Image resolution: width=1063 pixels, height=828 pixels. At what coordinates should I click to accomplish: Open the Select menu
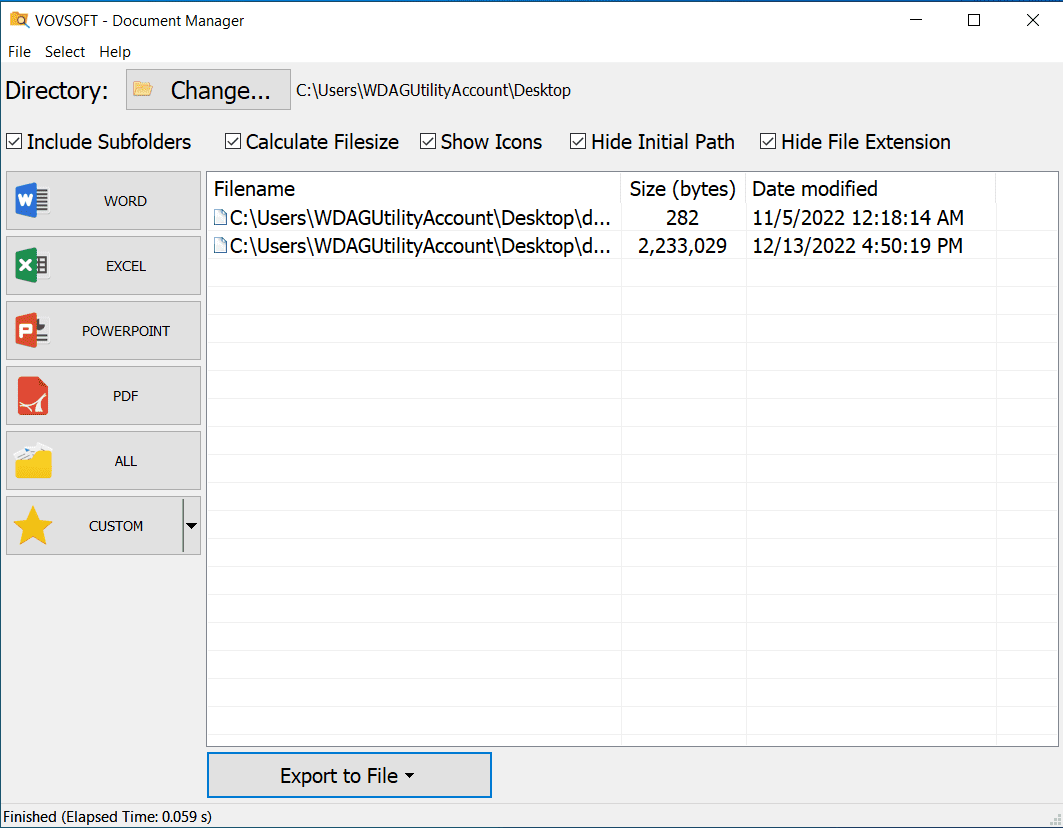65,52
